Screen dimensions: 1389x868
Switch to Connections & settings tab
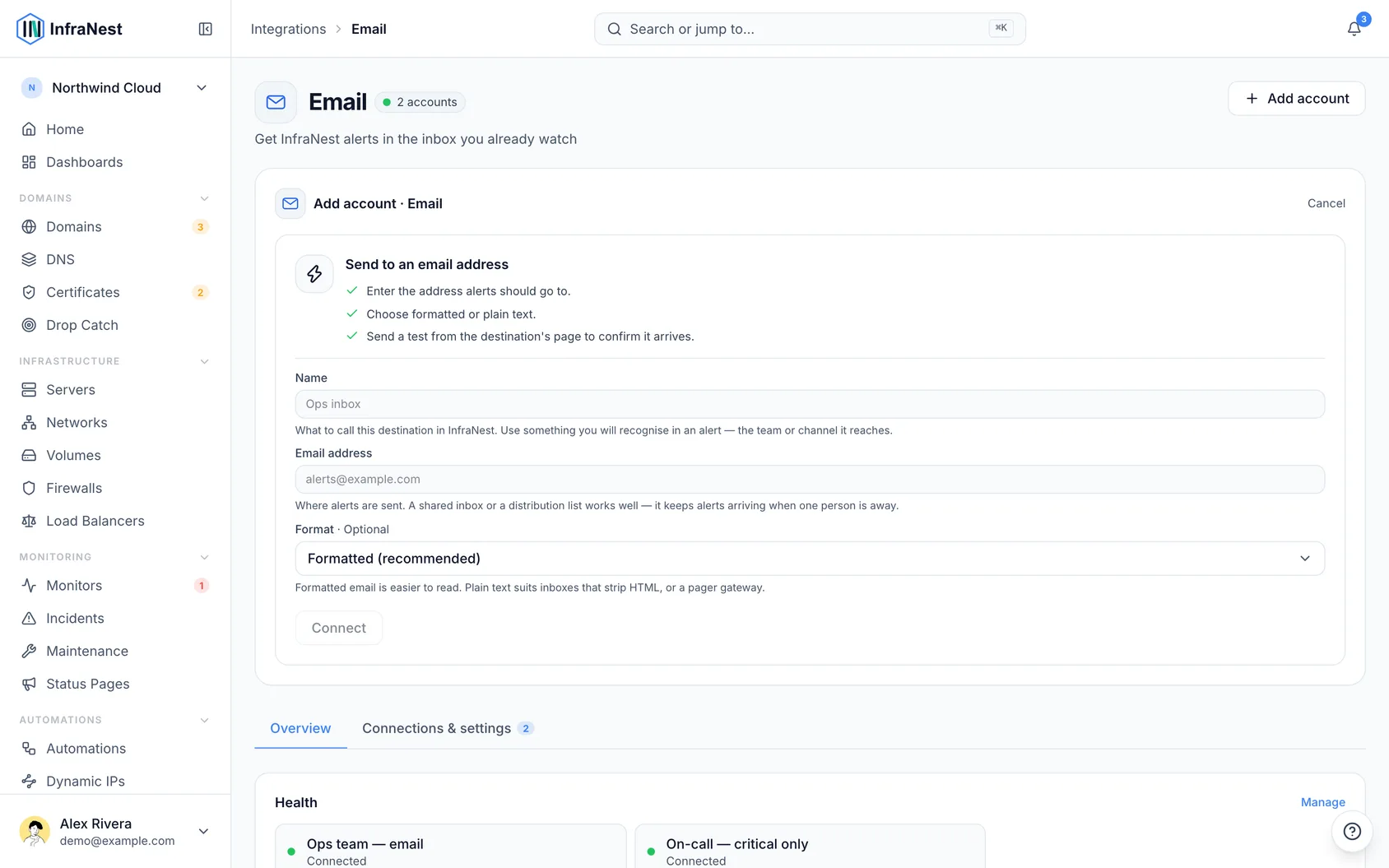point(448,728)
